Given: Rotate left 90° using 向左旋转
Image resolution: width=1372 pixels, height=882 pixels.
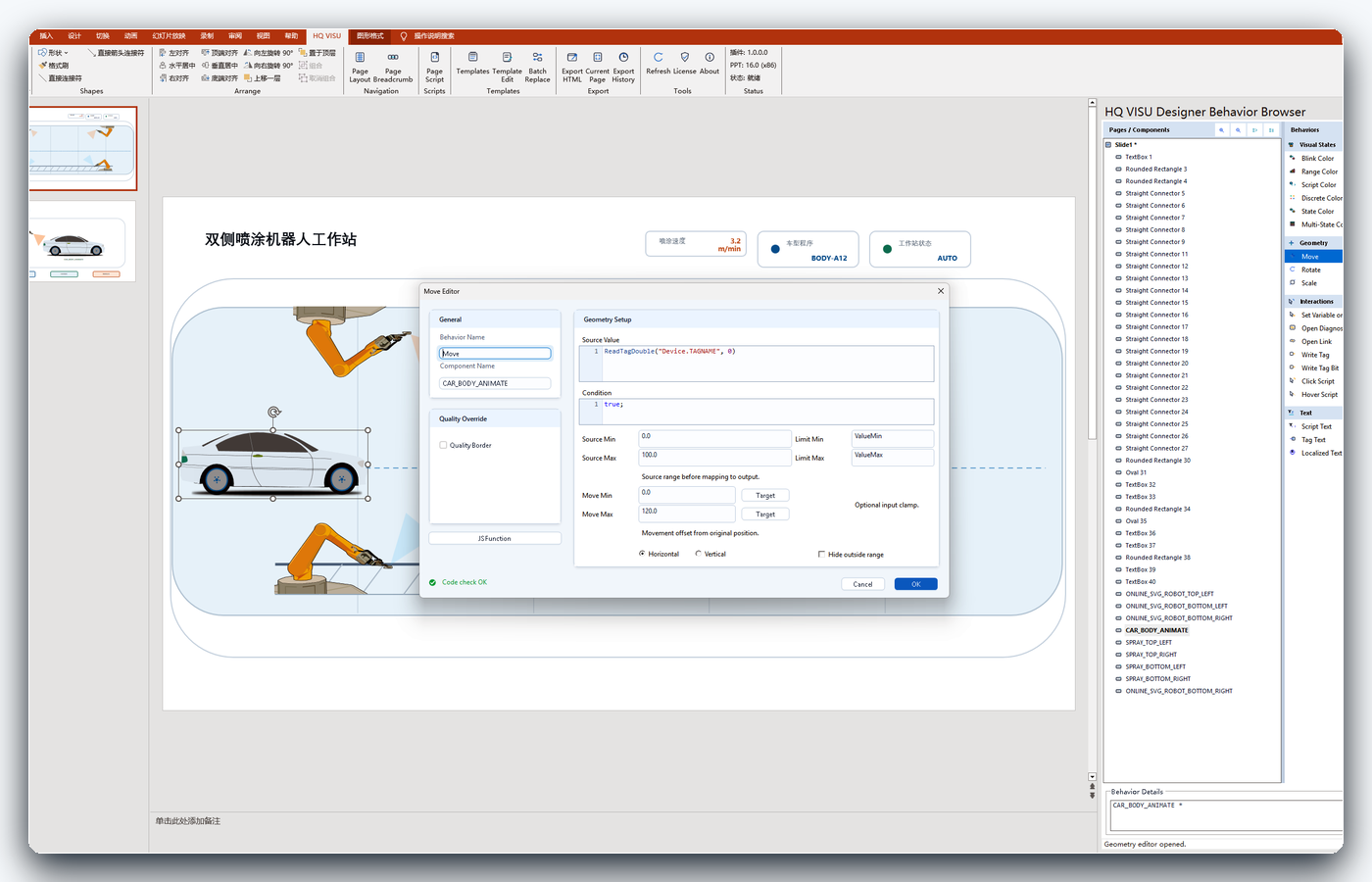Looking at the screenshot, I should pyautogui.click(x=269, y=53).
